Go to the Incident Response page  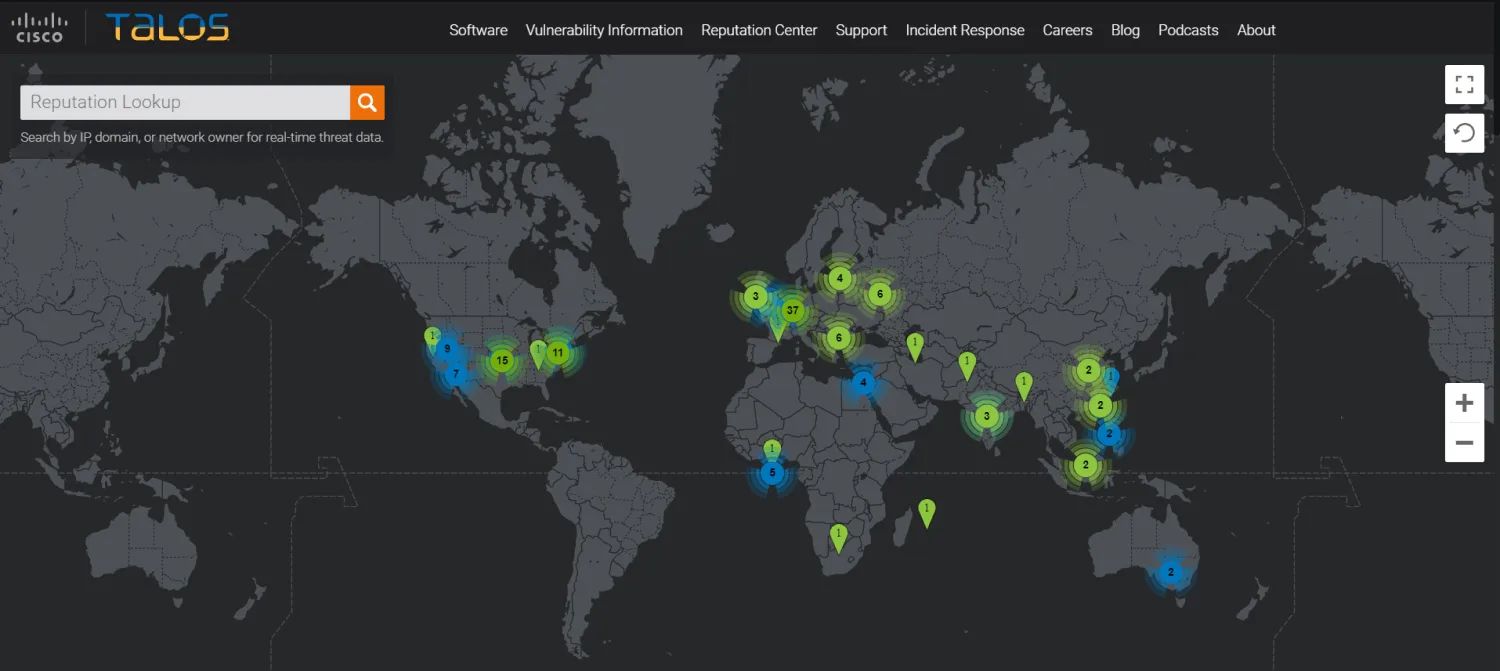point(965,30)
